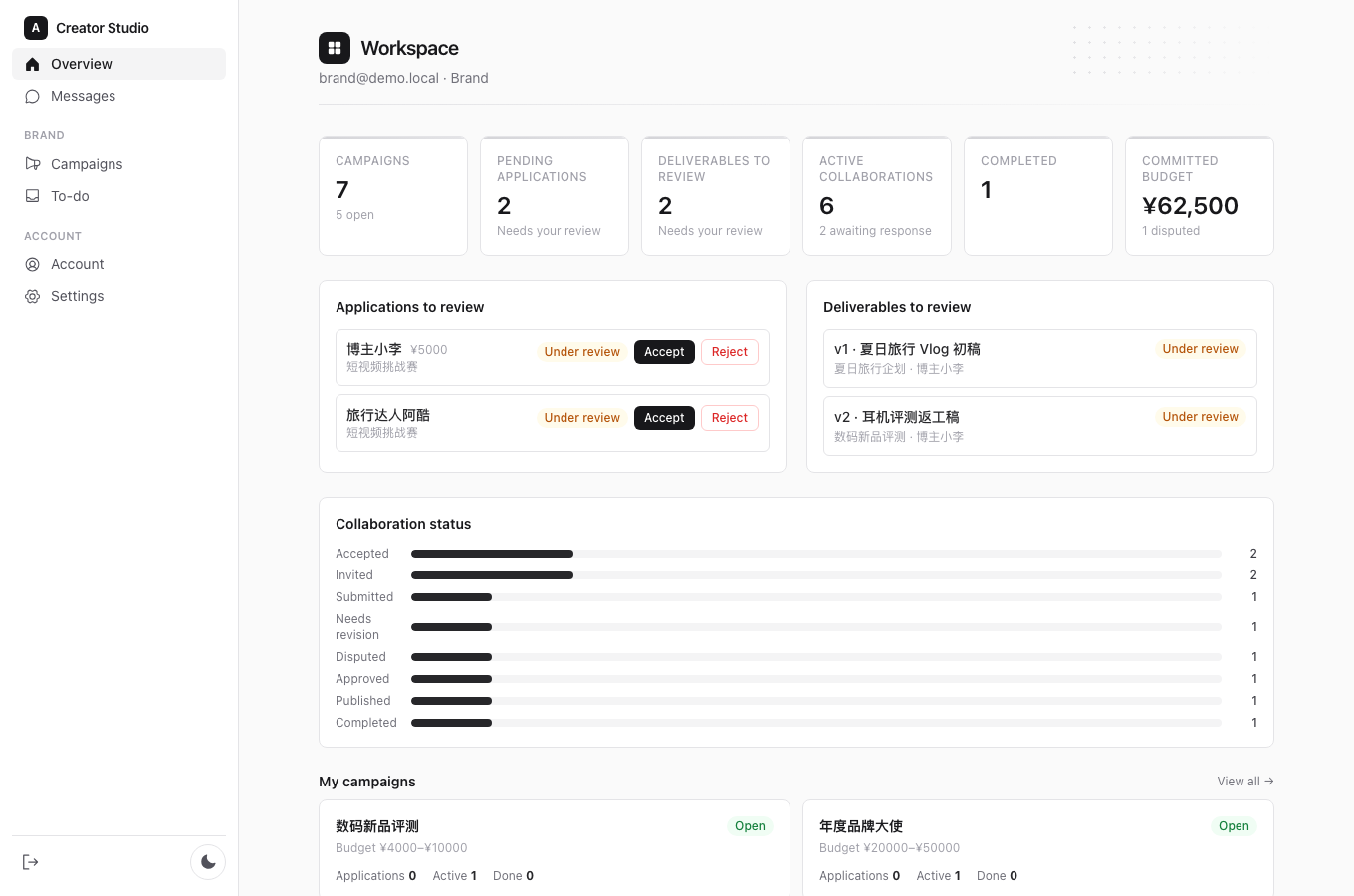Click Under review badge for 旅行达人阿酷
This screenshot has height=896, width=1354.
point(581,418)
